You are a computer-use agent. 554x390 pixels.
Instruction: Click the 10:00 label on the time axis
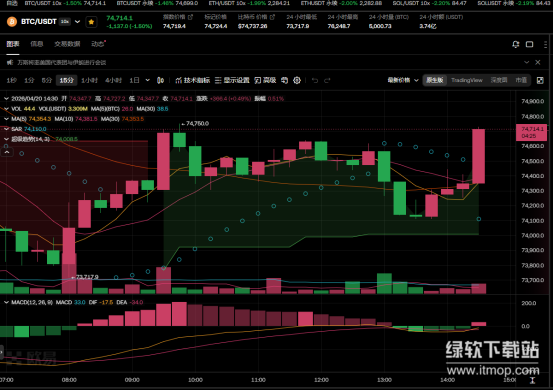(x=195, y=380)
